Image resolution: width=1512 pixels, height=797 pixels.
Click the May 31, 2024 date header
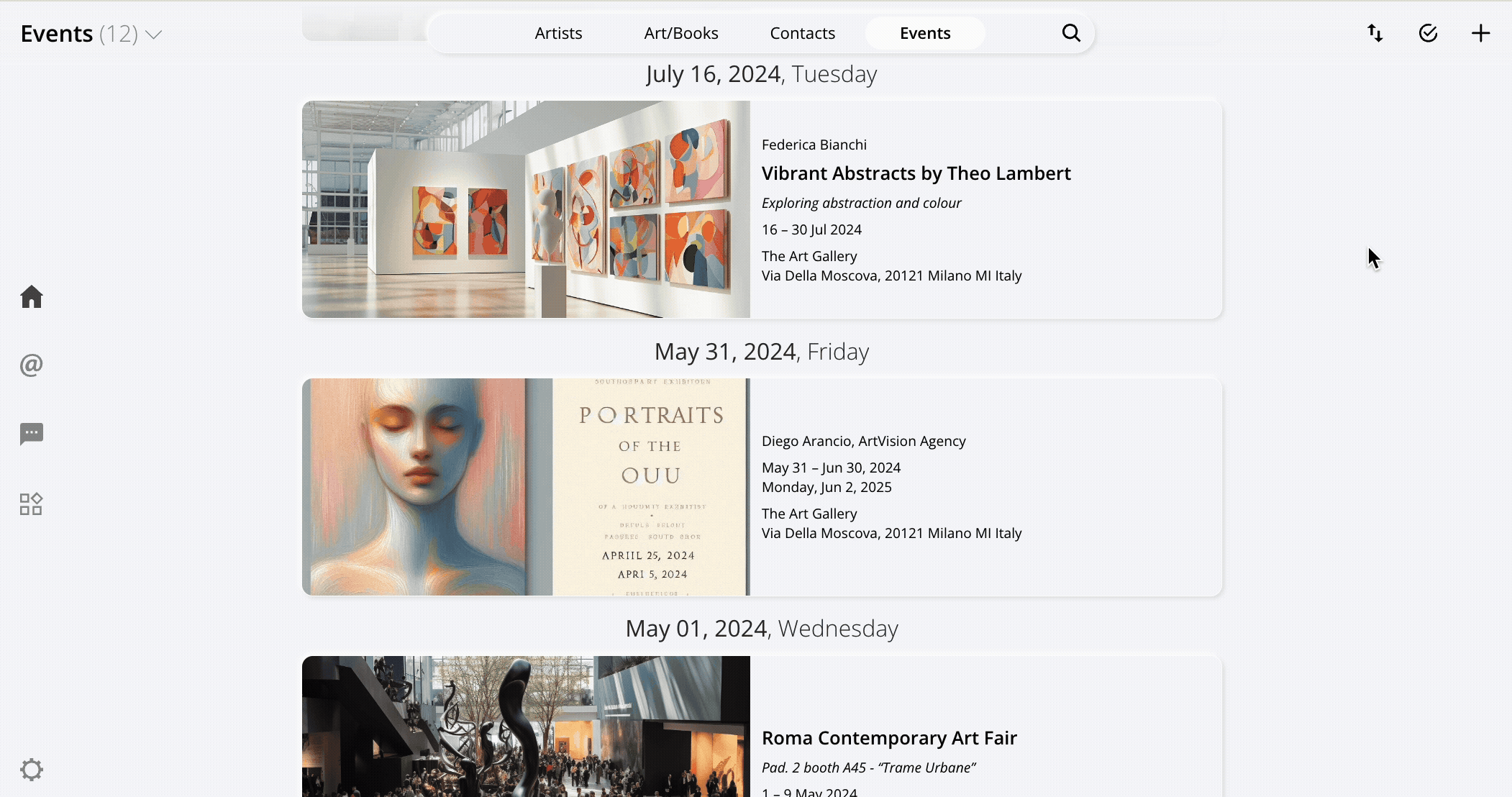pos(762,352)
